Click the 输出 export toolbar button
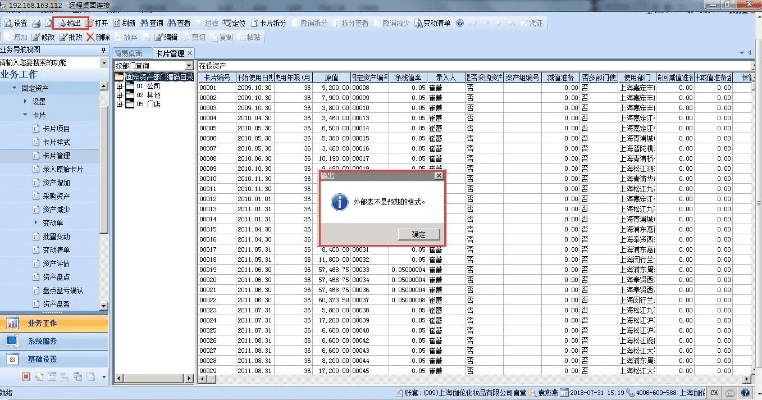Image resolution: width=762 pixels, height=400 pixels. point(70,23)
